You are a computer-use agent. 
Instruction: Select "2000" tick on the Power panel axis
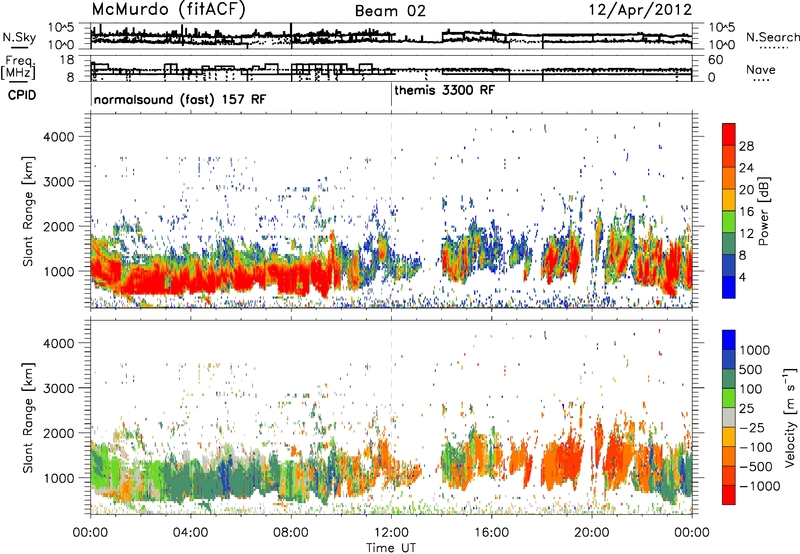[x=59, y=226]
